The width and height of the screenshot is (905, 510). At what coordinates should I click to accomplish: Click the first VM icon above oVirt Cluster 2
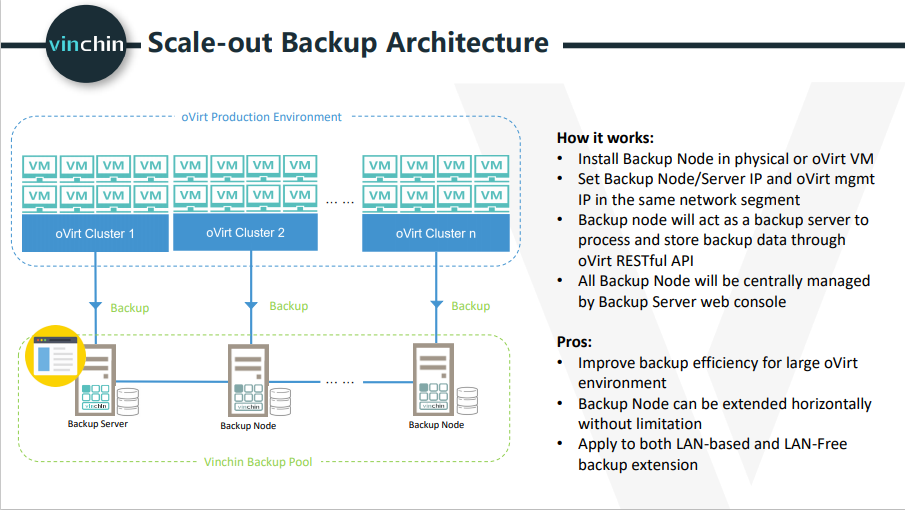click(x=190, y=167)
